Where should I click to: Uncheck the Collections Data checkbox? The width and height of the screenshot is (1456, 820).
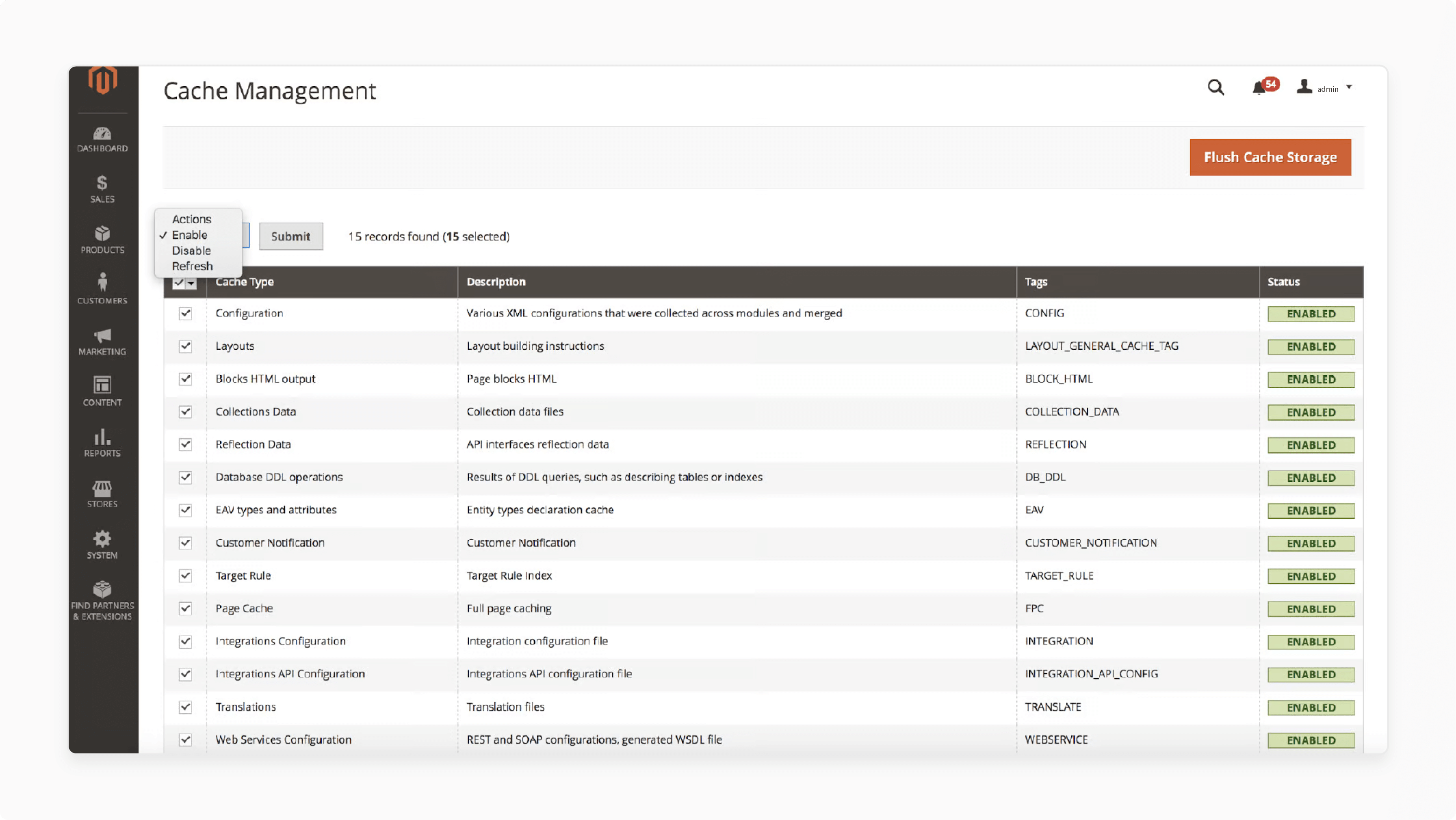(185, 412)
